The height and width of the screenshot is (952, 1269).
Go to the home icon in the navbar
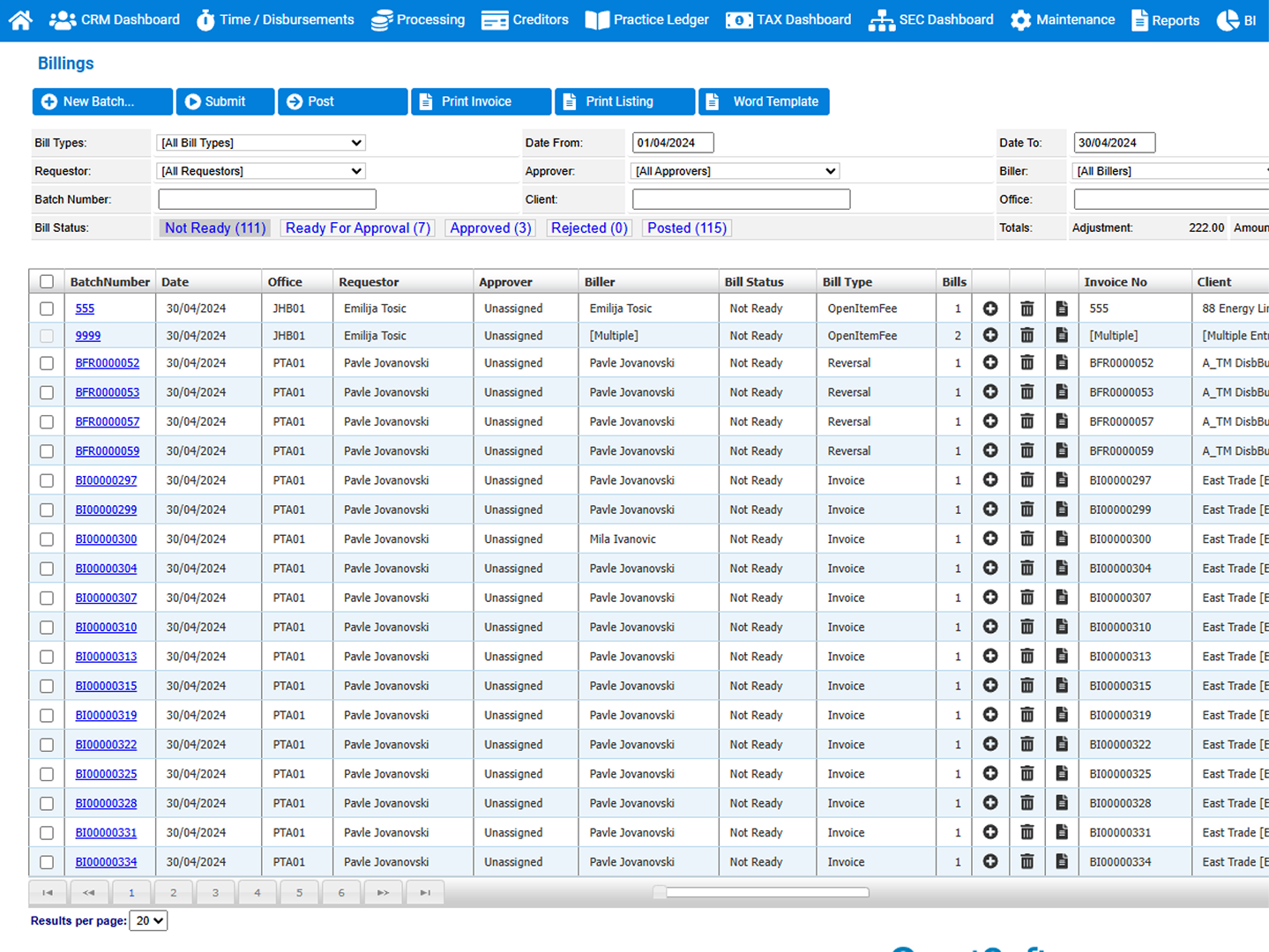pos(20,19)
